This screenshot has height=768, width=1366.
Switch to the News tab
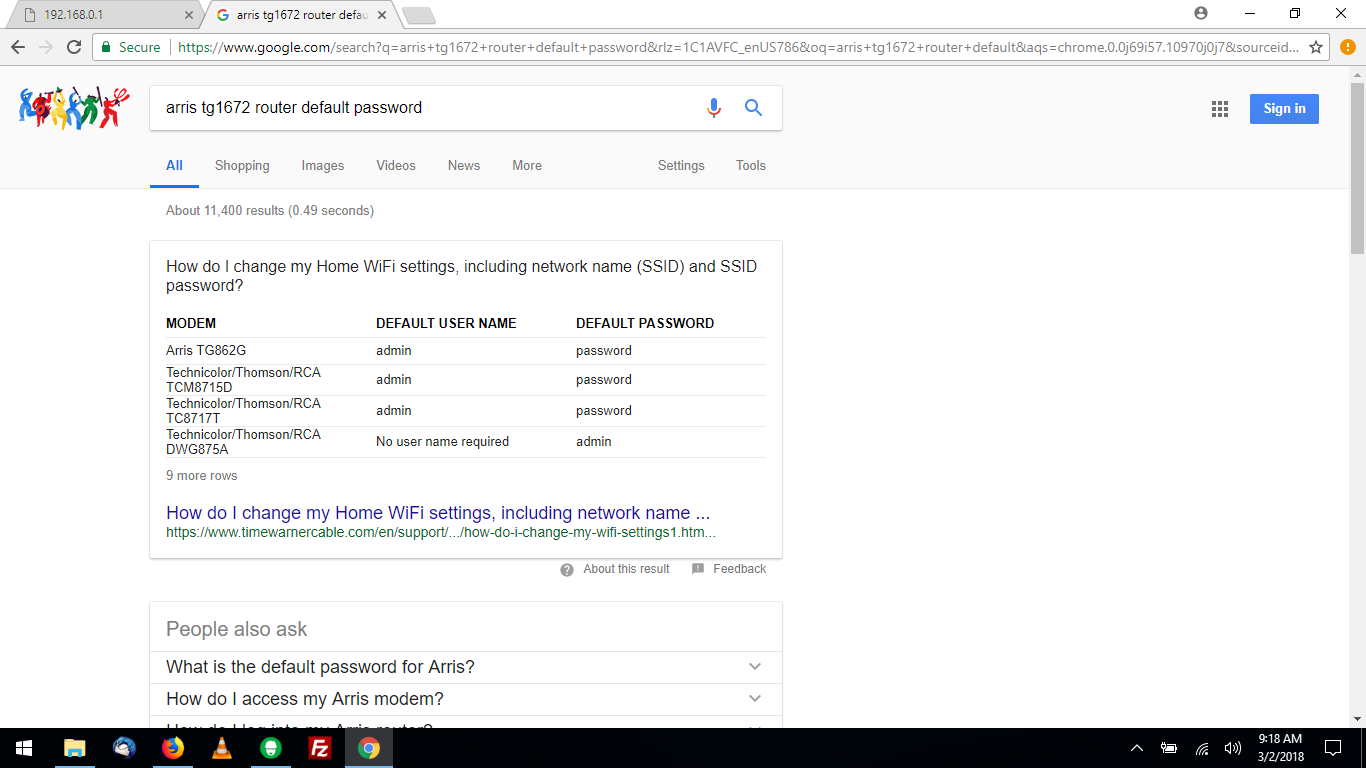[x=464, y=166]
